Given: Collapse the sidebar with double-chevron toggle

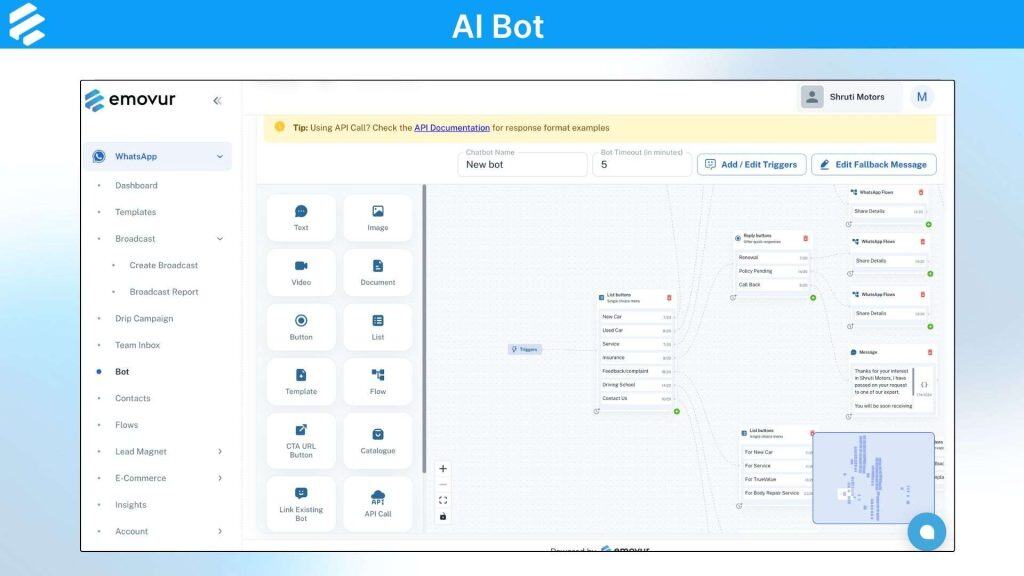Looking at the screenshot, I should pos(218,99).
